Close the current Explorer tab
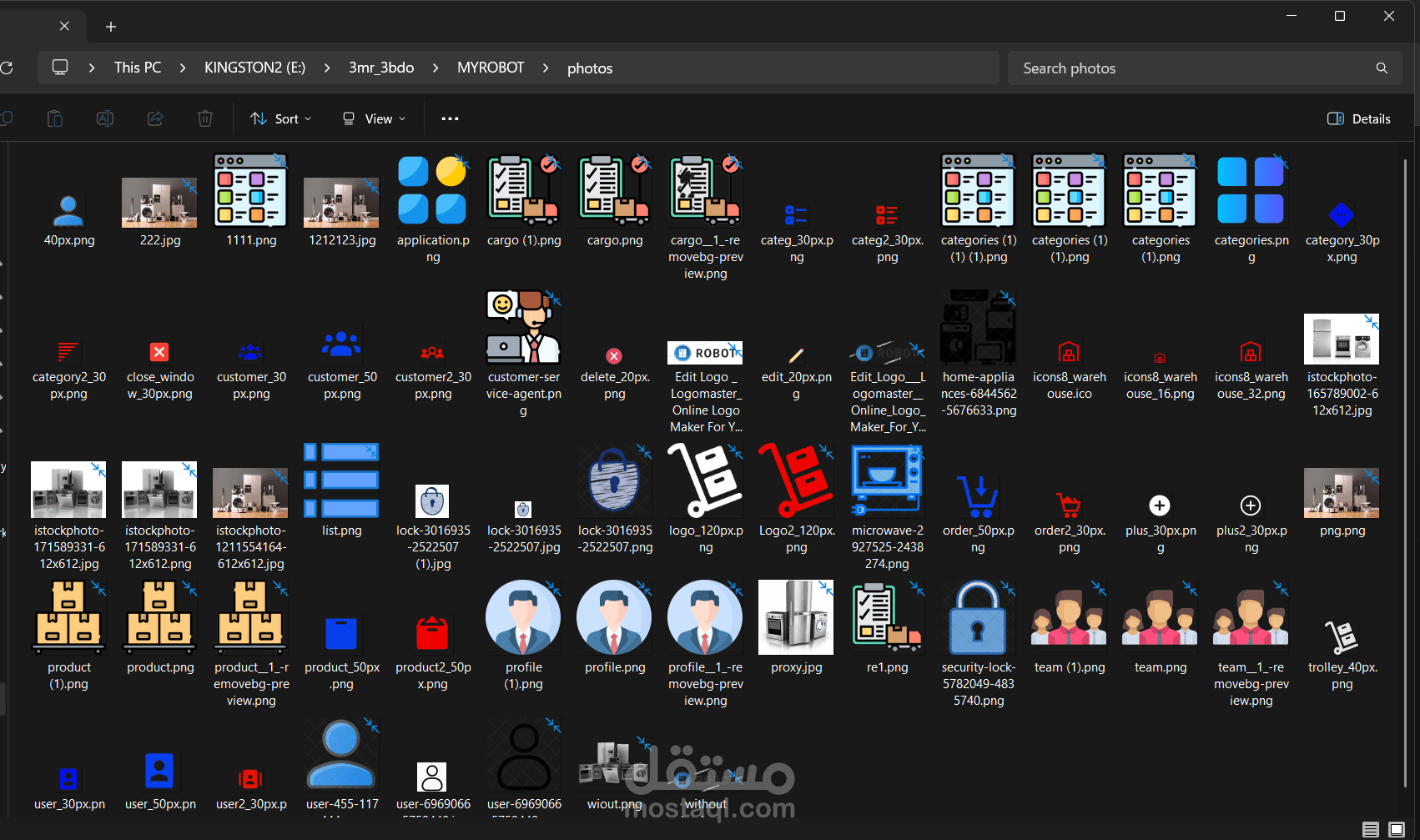 coord(64,26)
